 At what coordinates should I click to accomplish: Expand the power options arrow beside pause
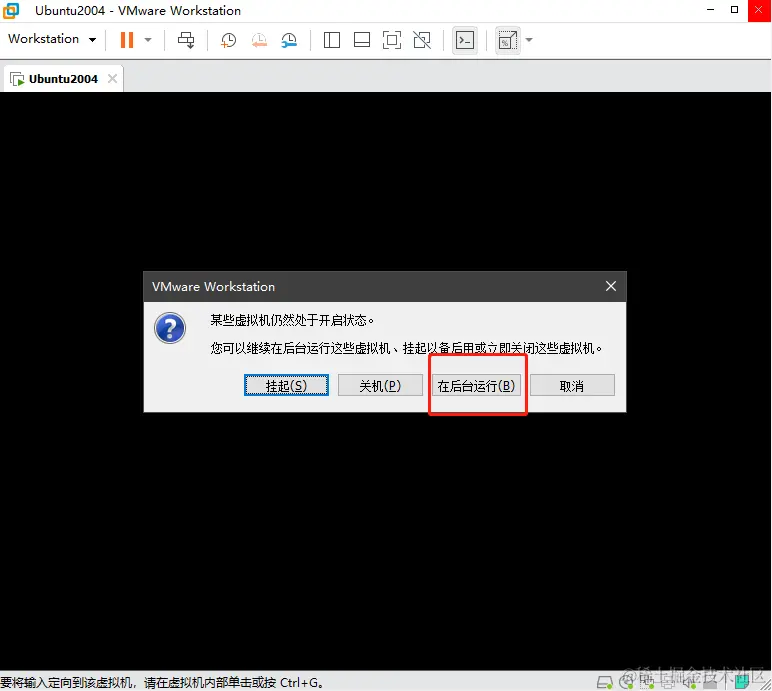pos(148,40)
